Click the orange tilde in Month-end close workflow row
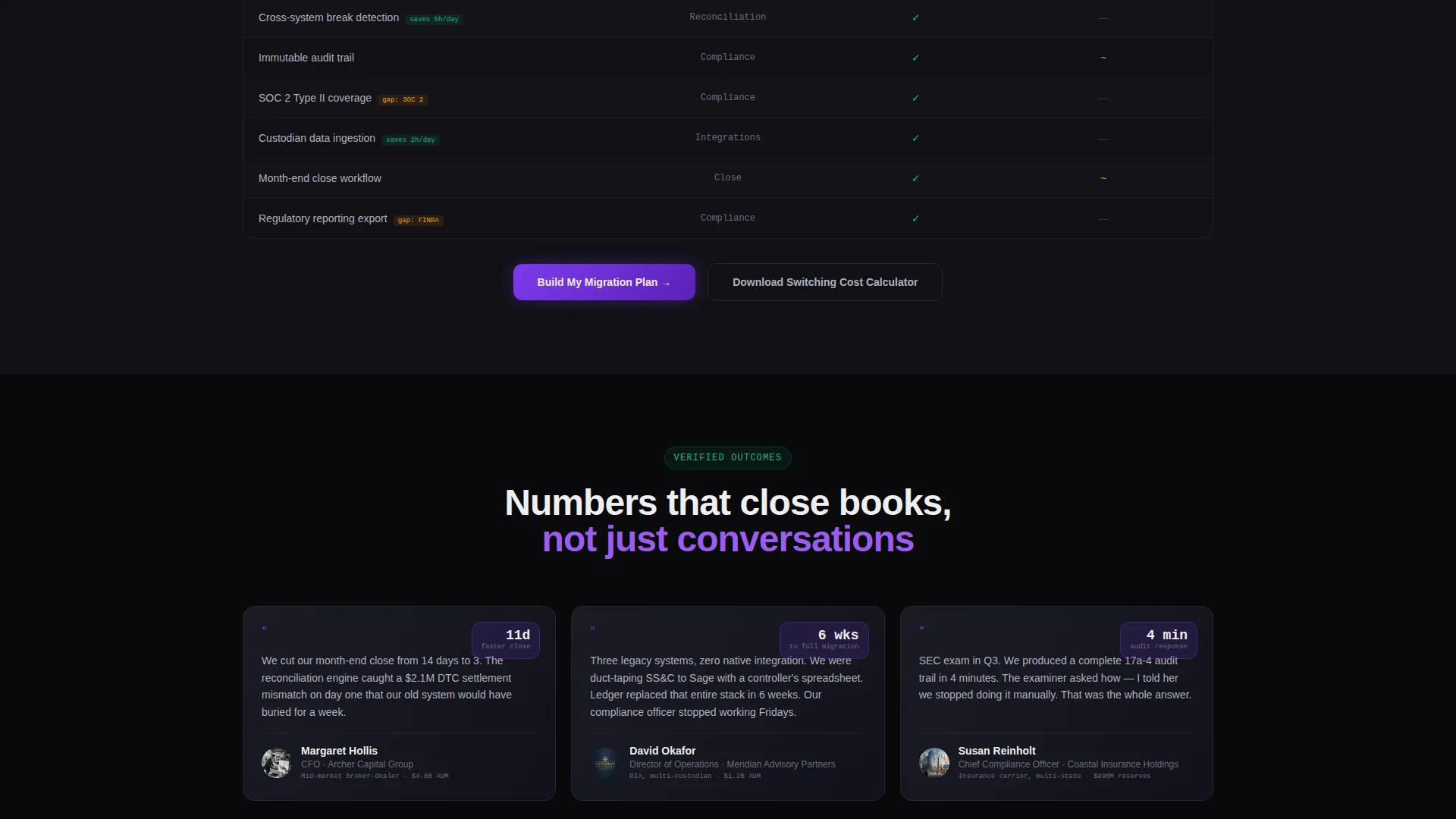1456x819 pixels. tap(1103, 178)
